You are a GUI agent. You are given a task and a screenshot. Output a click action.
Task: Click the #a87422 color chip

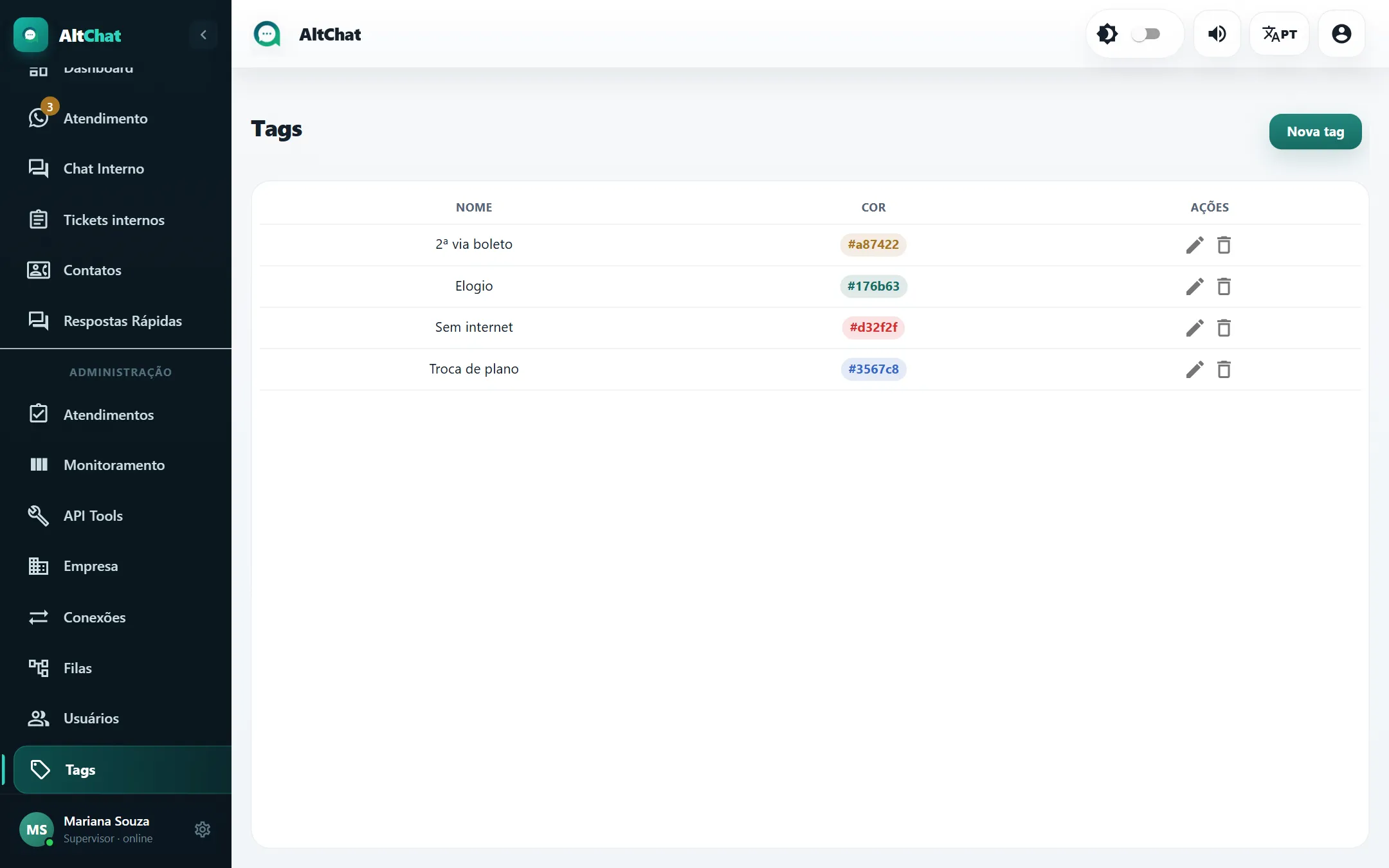click(873, 244)
